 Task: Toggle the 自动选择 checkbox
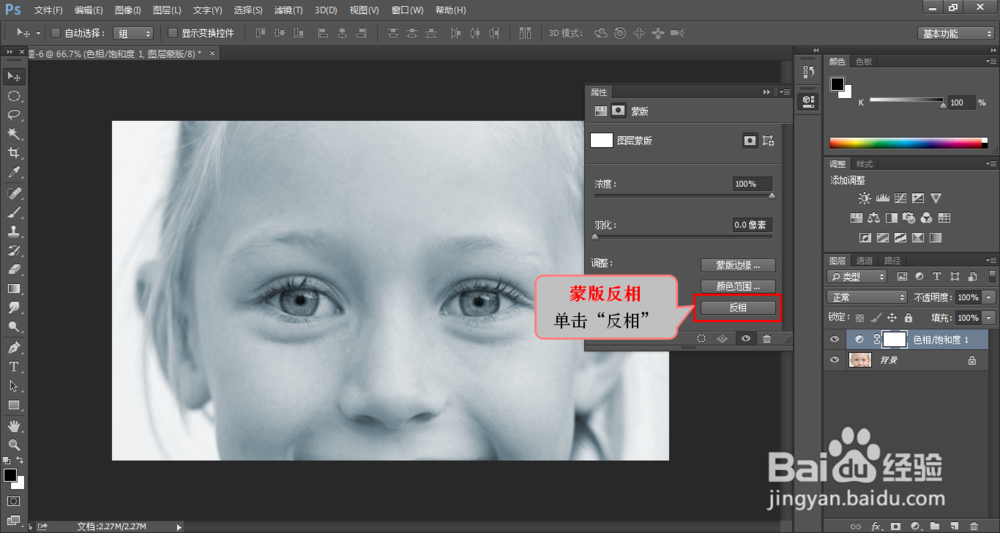tap(55, 33)
